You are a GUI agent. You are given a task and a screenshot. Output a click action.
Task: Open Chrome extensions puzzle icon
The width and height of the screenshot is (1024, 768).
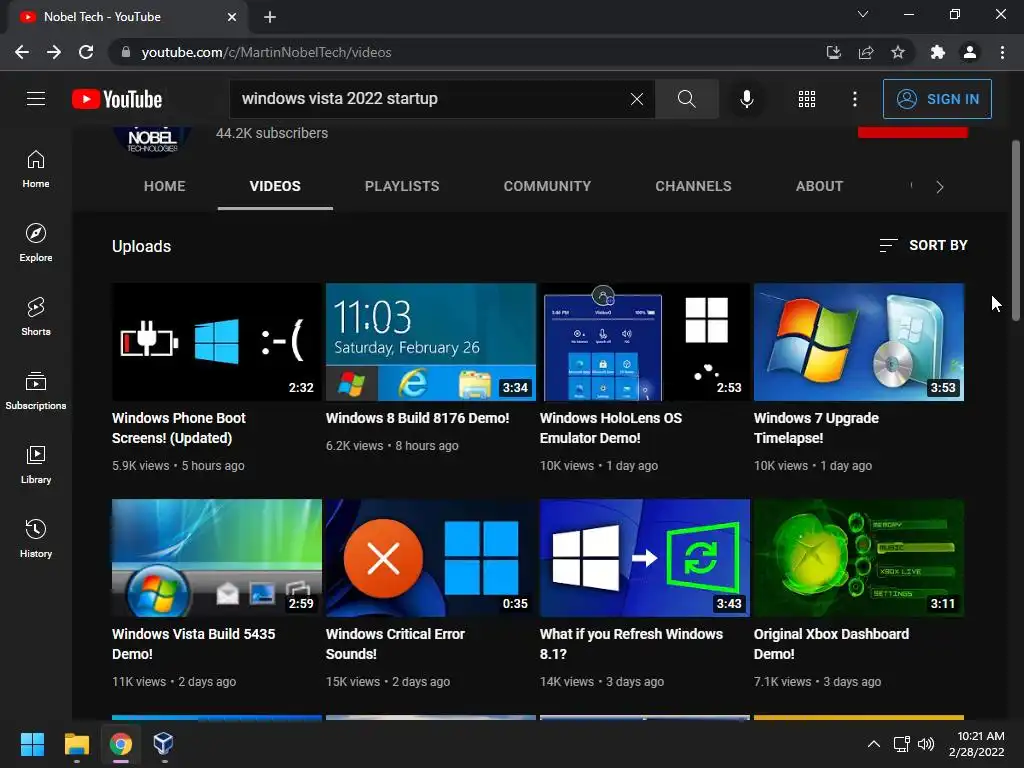pos(938,52)
